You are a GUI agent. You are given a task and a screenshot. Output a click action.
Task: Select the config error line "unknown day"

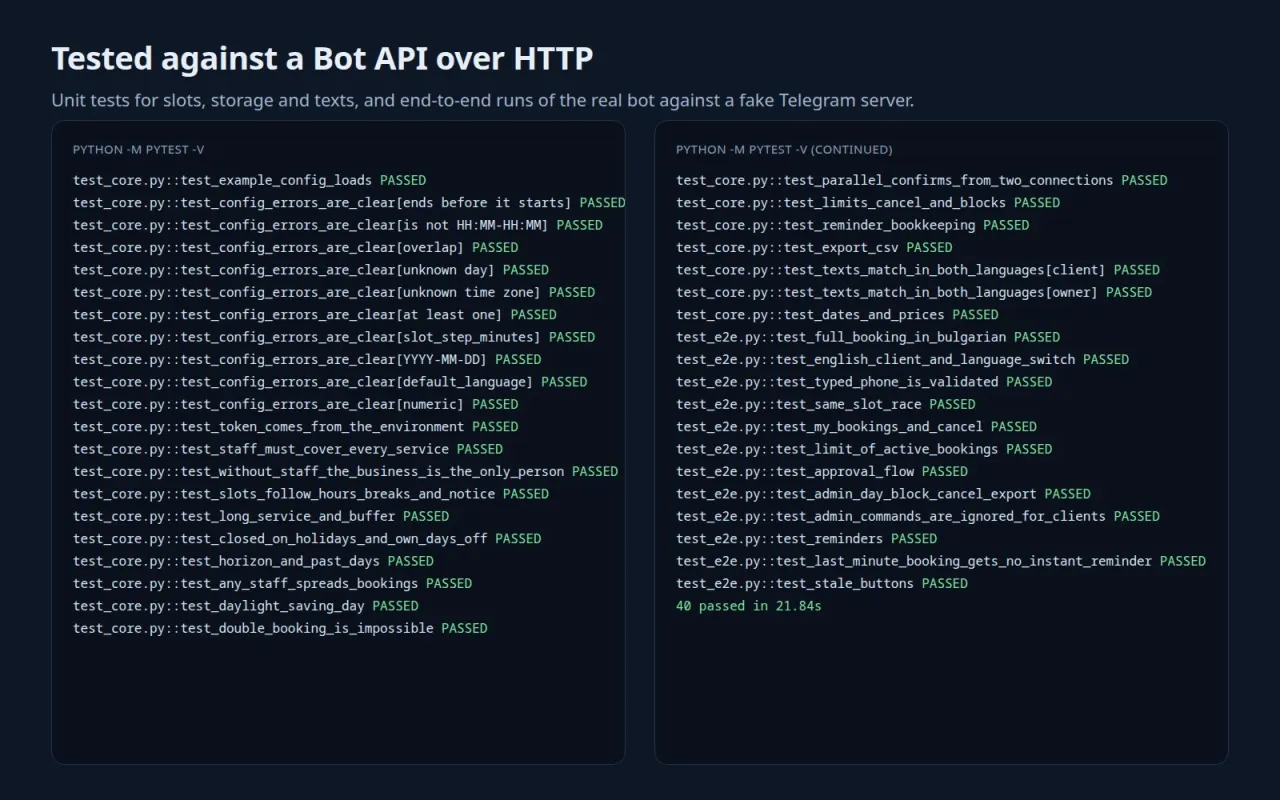(x=311, y=270)
